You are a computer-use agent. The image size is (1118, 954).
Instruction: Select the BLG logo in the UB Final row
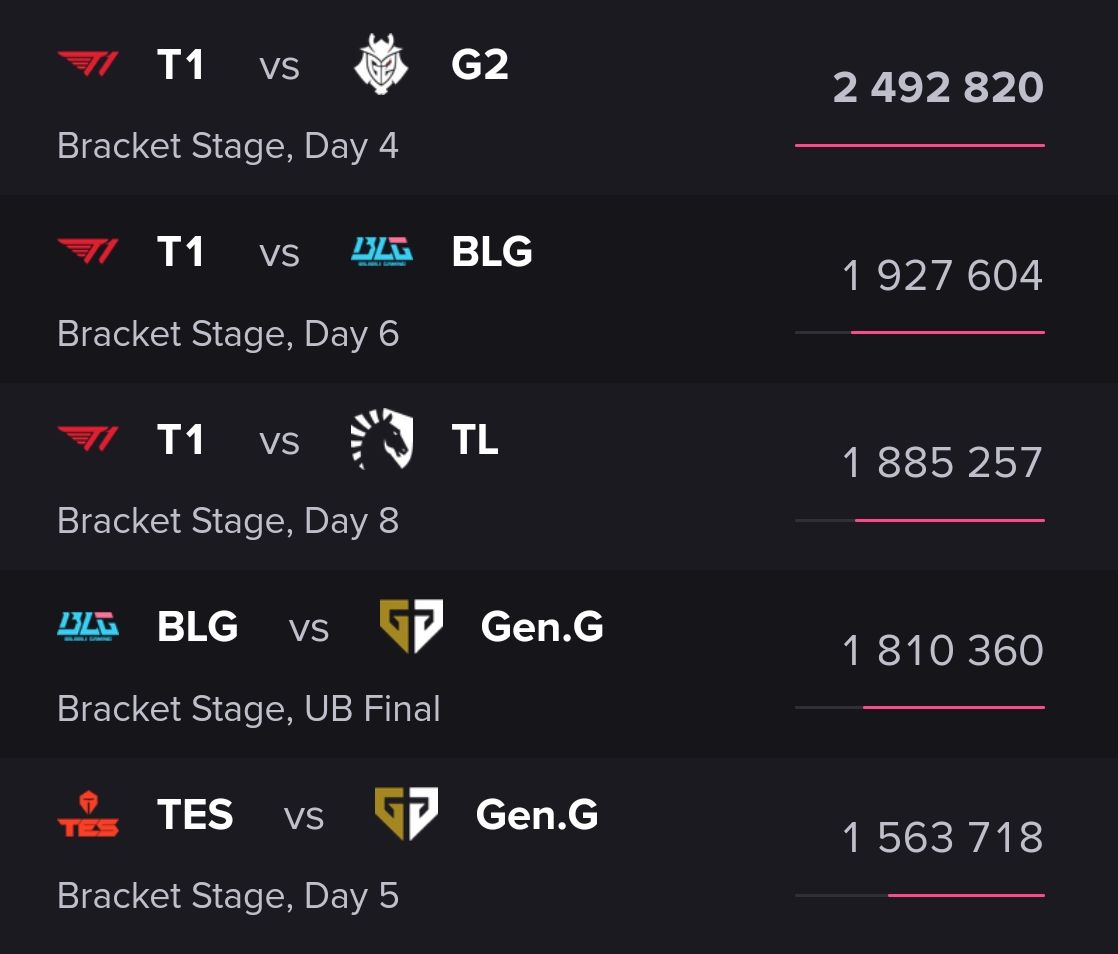click(88, 627)
